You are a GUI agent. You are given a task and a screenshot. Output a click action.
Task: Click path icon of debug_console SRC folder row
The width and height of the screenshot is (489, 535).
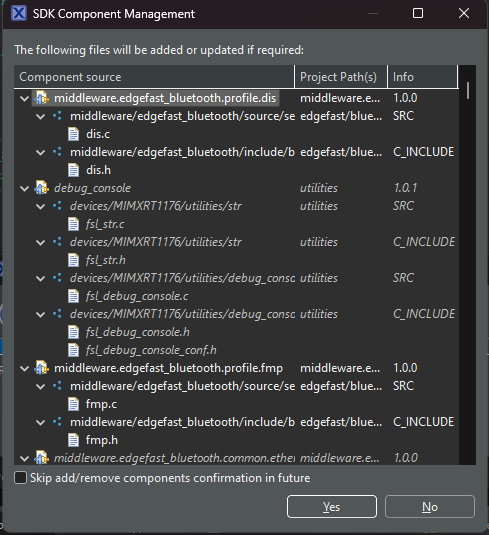click(x=57, y=278)
